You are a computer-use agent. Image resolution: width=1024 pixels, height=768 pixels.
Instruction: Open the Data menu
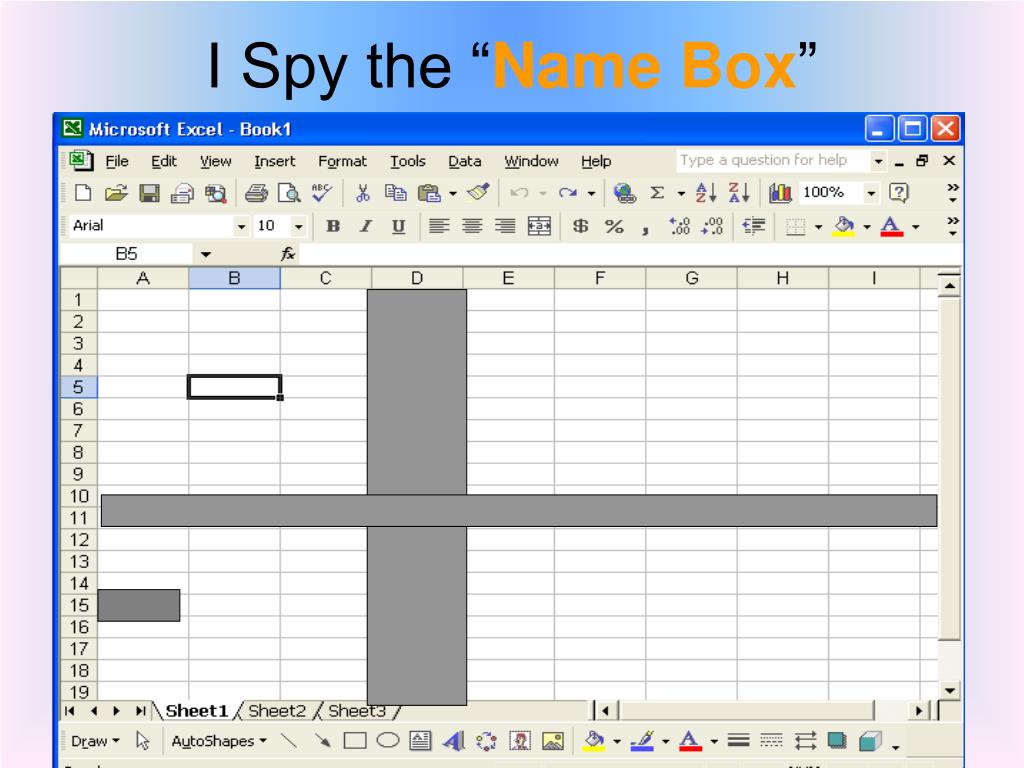coord(464,161)
